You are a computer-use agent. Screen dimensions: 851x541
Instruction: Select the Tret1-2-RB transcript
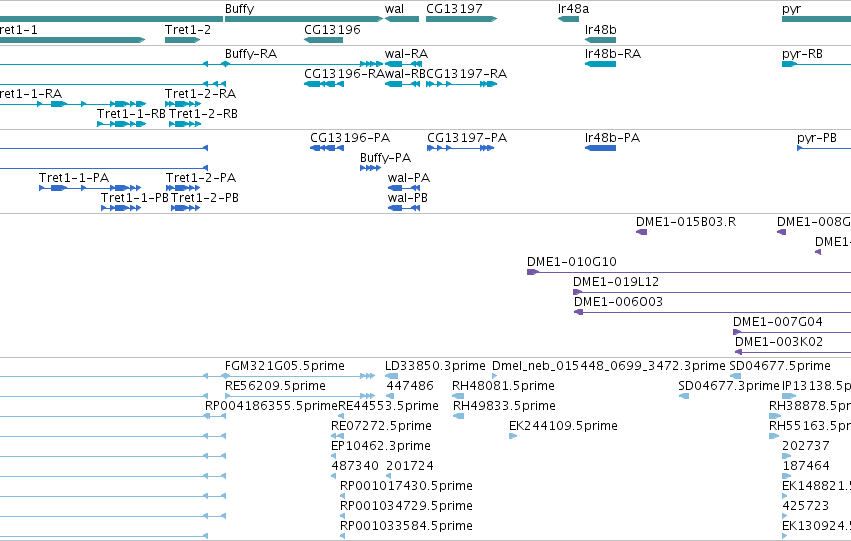[185, 124]
